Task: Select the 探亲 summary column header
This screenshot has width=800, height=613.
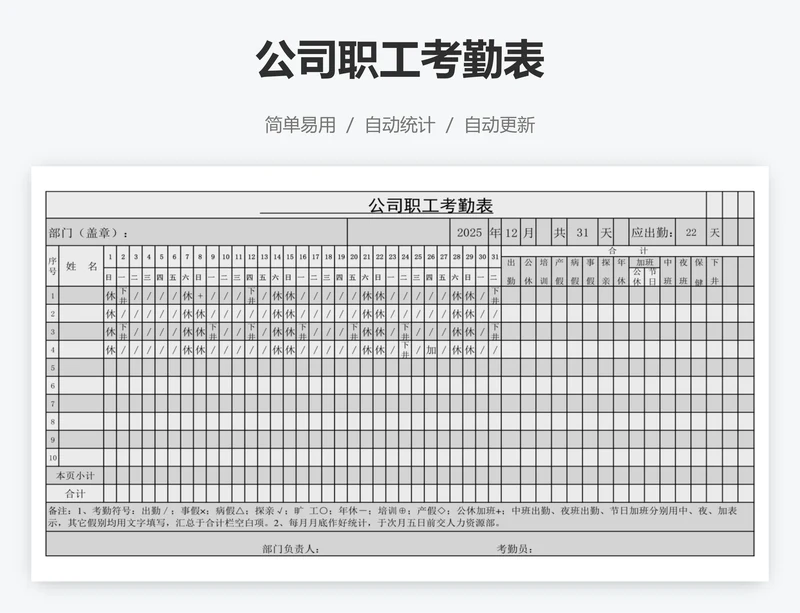Action: tap(606, 272)
